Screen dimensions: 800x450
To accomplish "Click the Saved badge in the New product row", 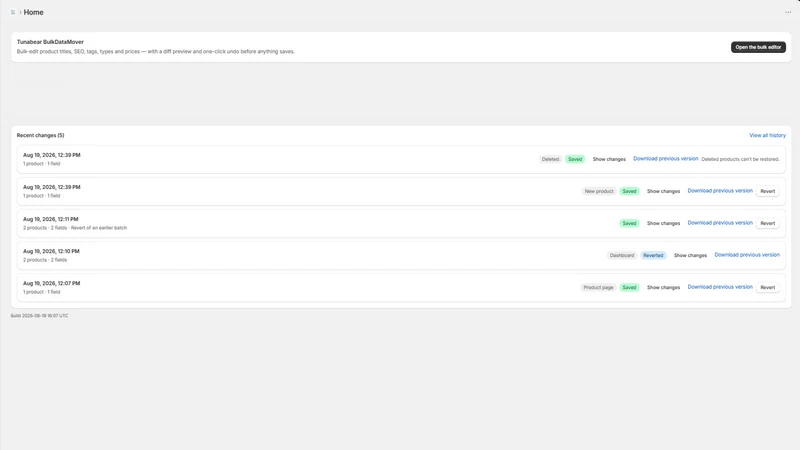I will pos(629,191).
